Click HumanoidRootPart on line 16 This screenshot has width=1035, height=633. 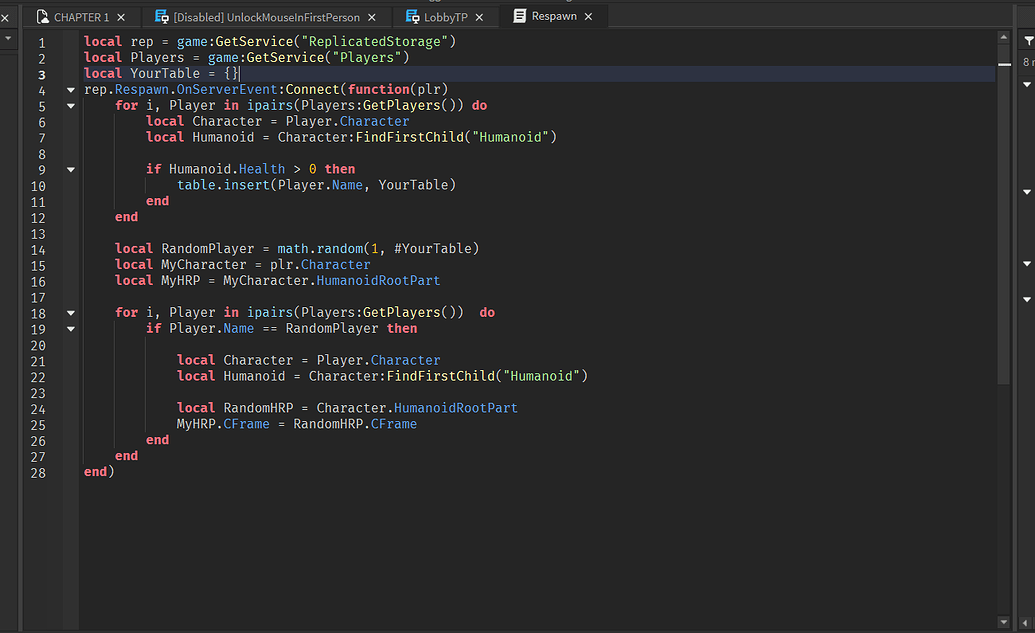[378, 281]
